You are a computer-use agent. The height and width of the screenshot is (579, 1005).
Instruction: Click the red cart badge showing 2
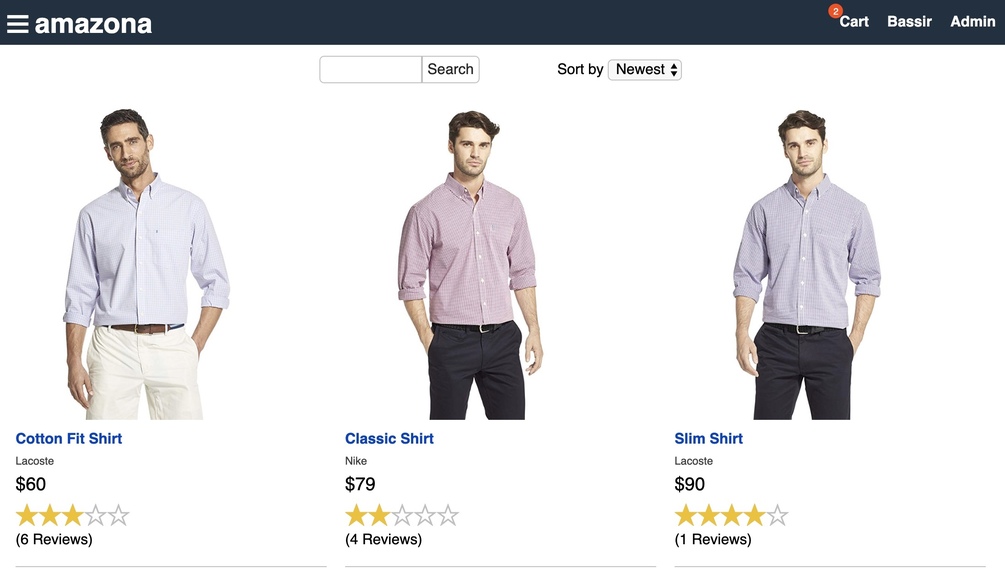836,11
